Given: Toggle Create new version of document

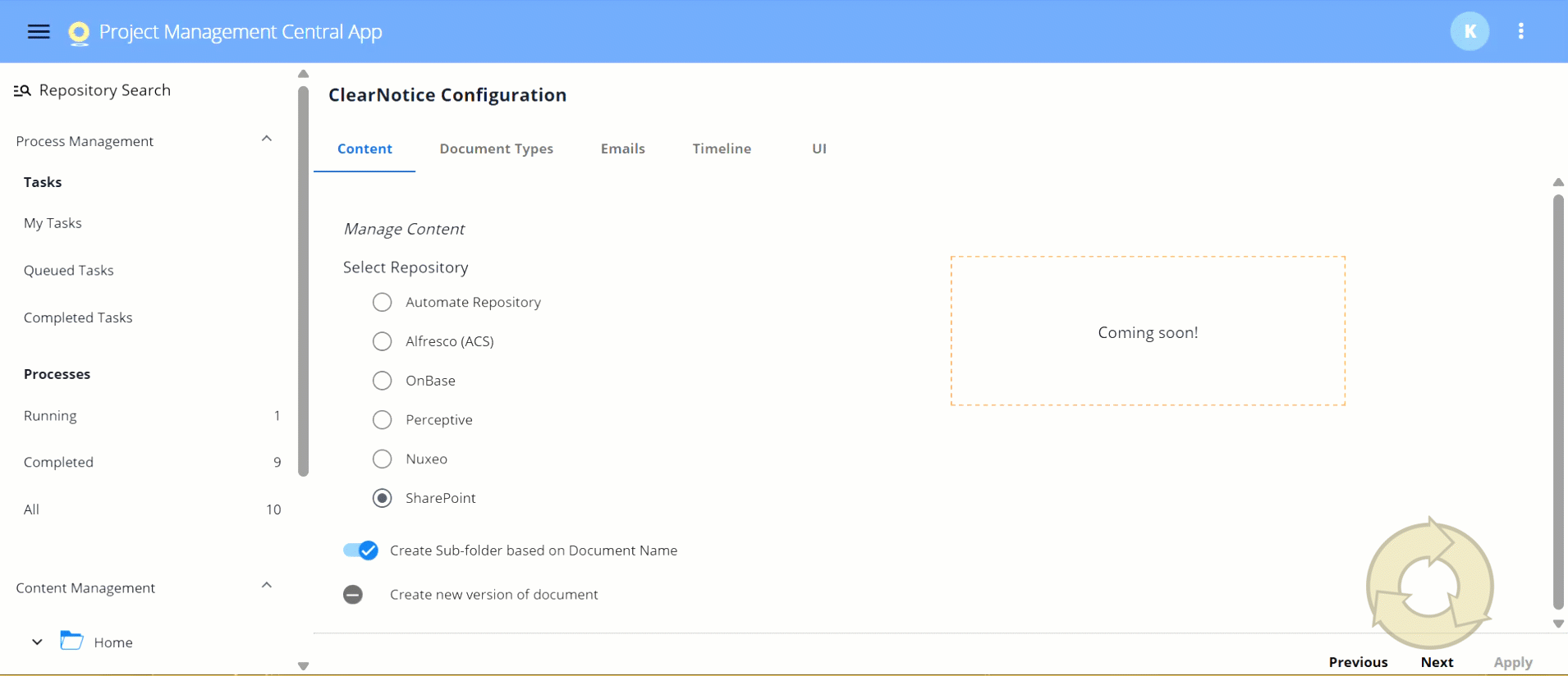Looking at the screenshot, I should [x=353, y=595].
